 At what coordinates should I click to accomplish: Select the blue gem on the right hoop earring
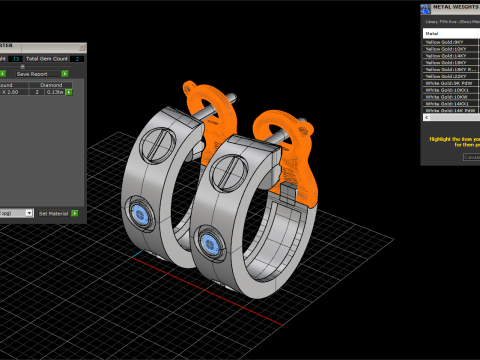tap(210, 244)
